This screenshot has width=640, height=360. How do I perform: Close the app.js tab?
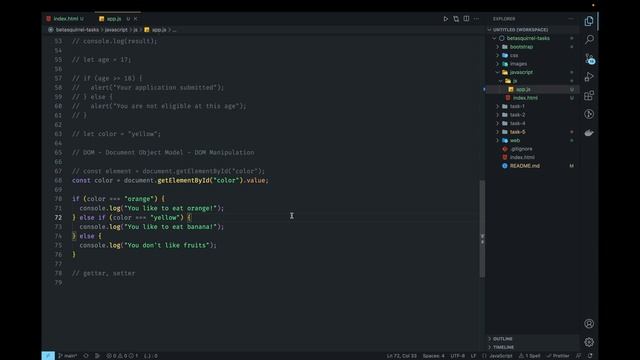click(136, 19)
